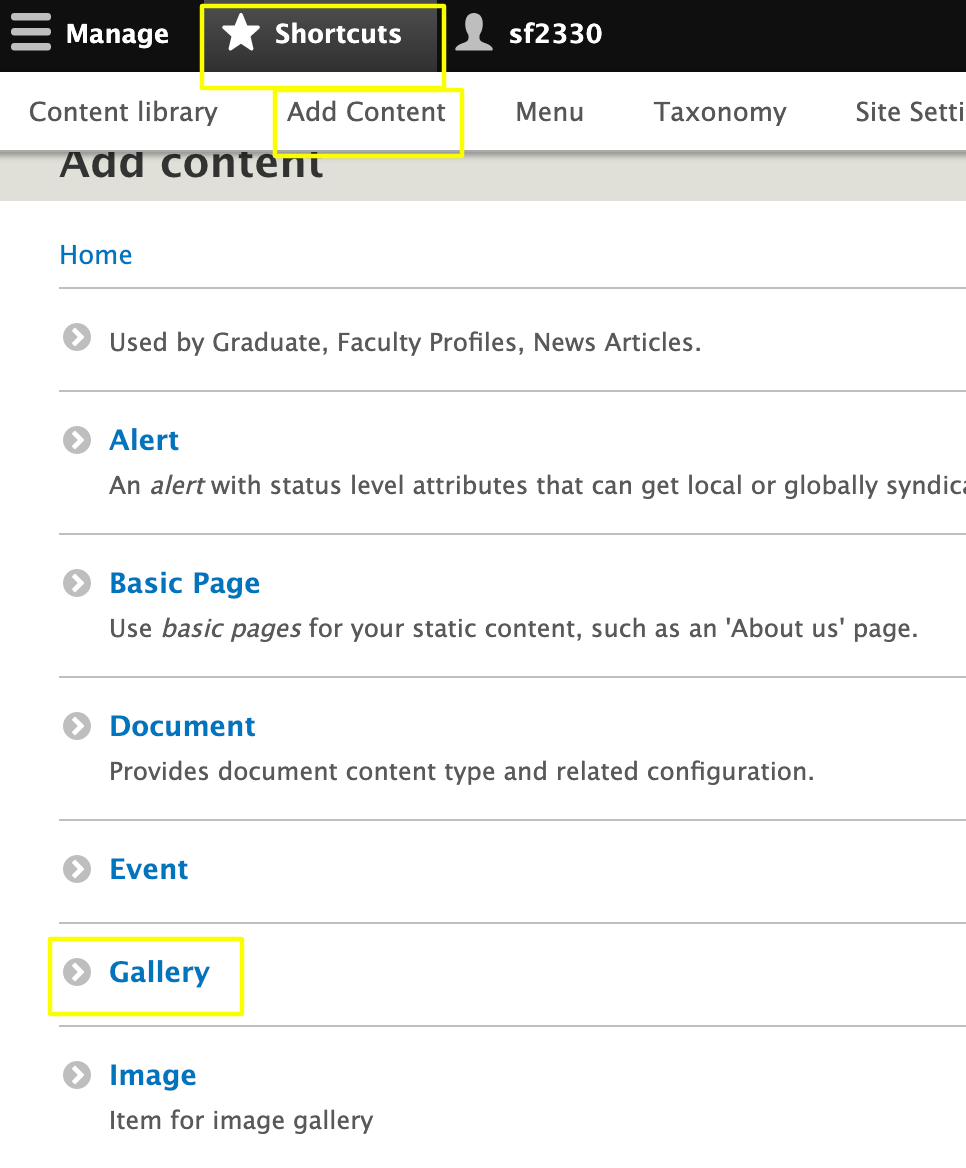This screenshot has width=966, height=1168.
Task: Click the sf2330 username
Action: tap(556, 32)
